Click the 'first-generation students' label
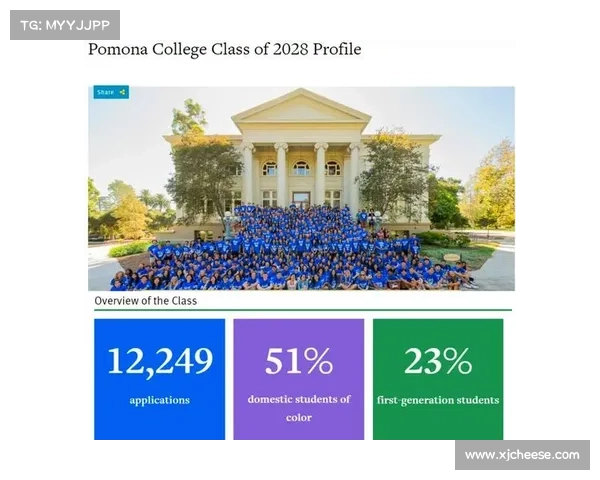 (438, 400)
